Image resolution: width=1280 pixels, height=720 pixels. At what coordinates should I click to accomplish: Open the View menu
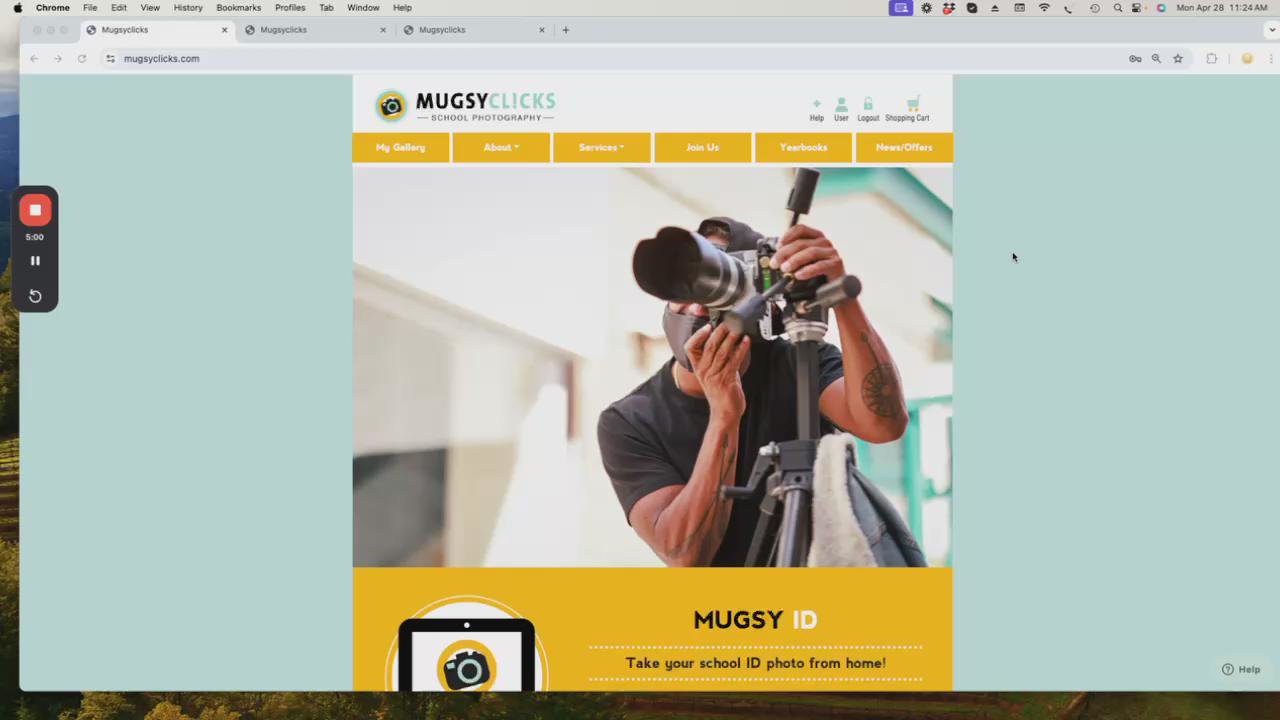[150, 7]
